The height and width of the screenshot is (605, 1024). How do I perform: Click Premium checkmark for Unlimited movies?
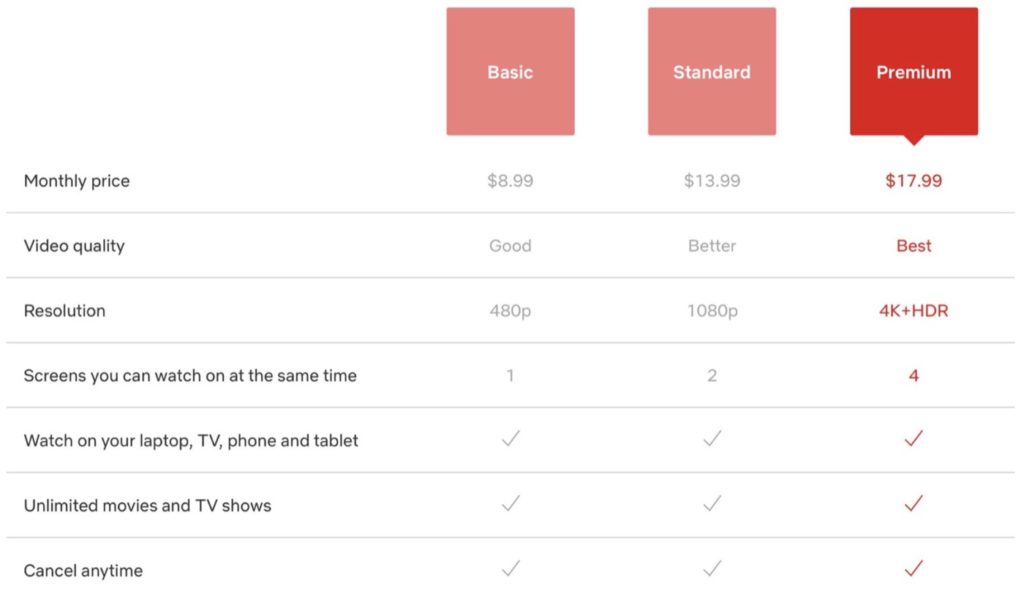[913, 504]
